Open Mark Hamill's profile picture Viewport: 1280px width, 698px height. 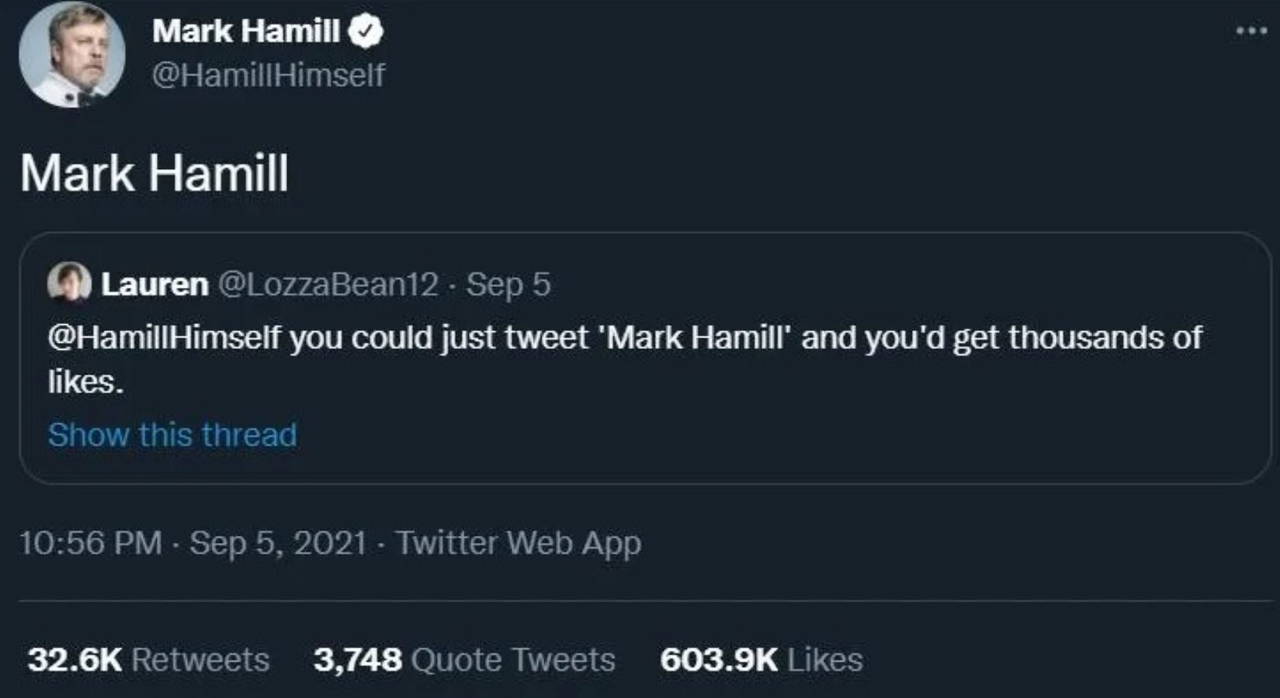point(72,54)
